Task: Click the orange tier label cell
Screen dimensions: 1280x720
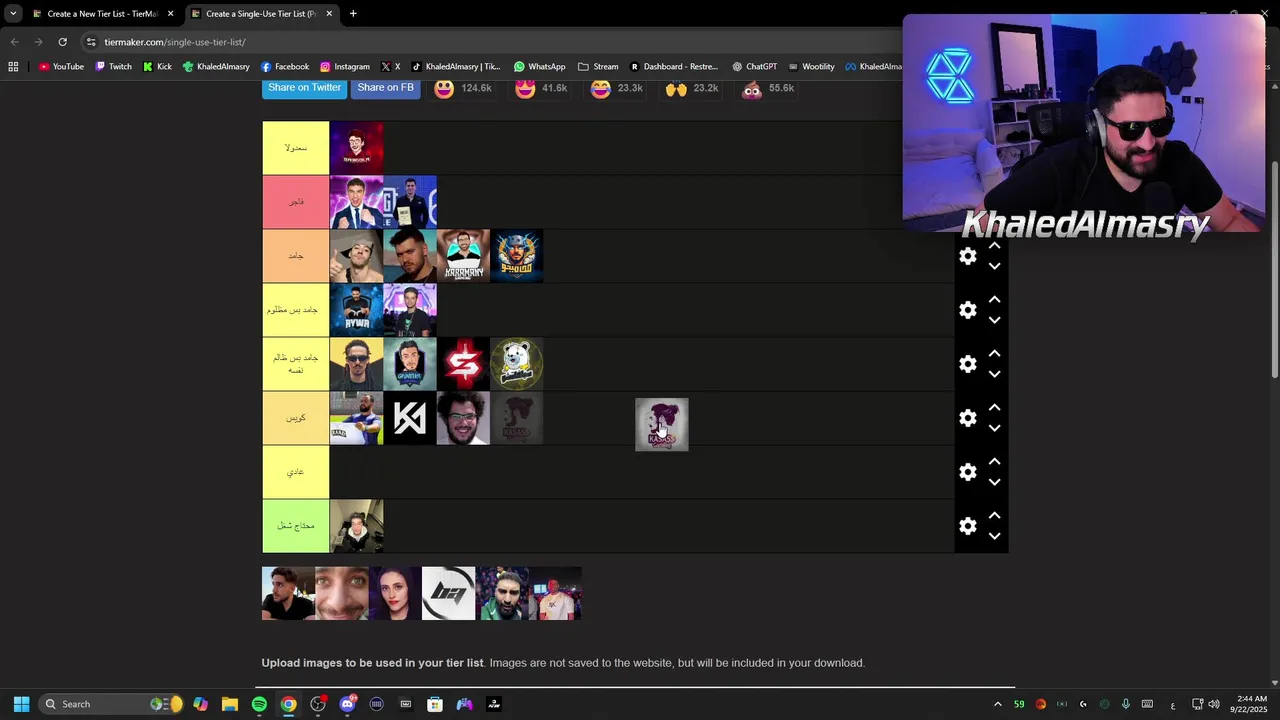Action: (x=295, y=256)
